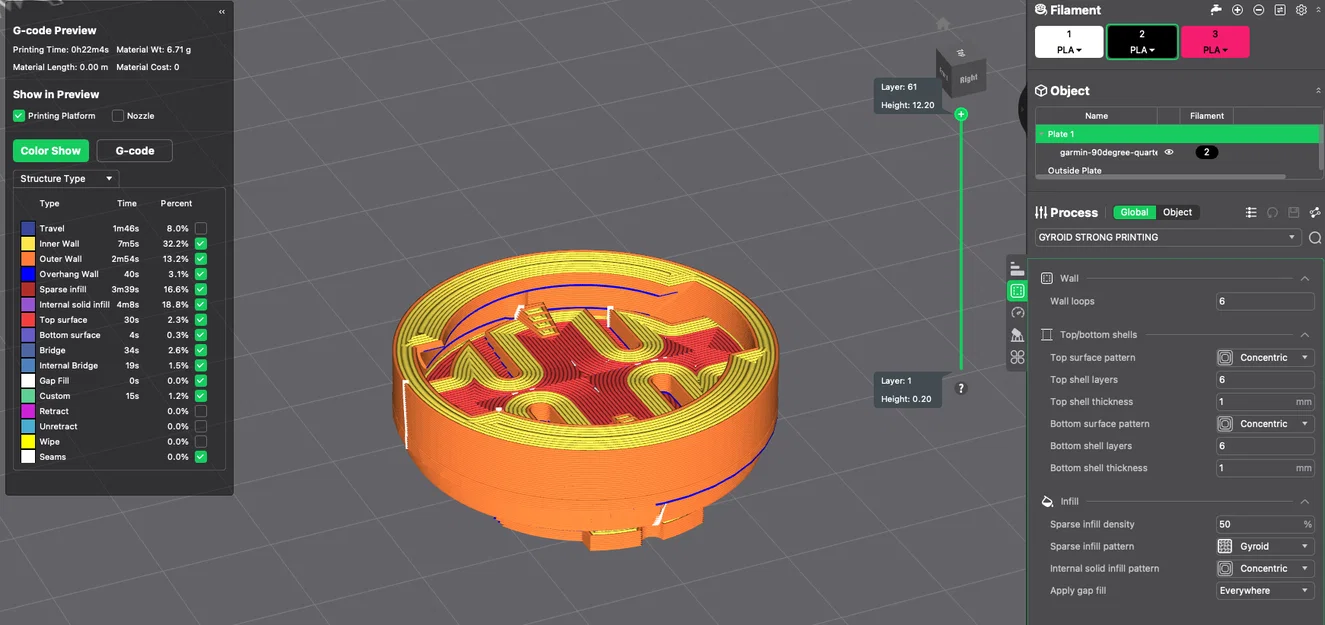Toggle Sparse infill visibility checkbox
1325x625 pixels.
pos(201,289)
